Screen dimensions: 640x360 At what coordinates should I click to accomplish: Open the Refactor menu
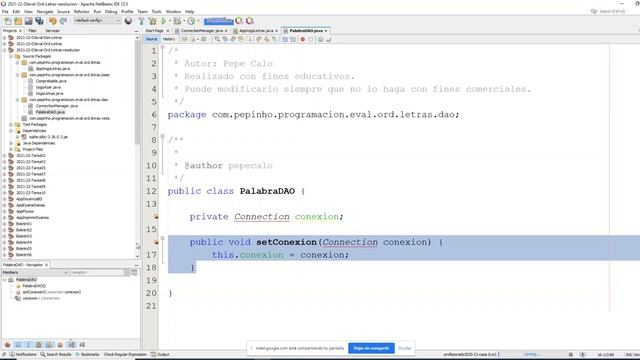click(x=81, y=11)
